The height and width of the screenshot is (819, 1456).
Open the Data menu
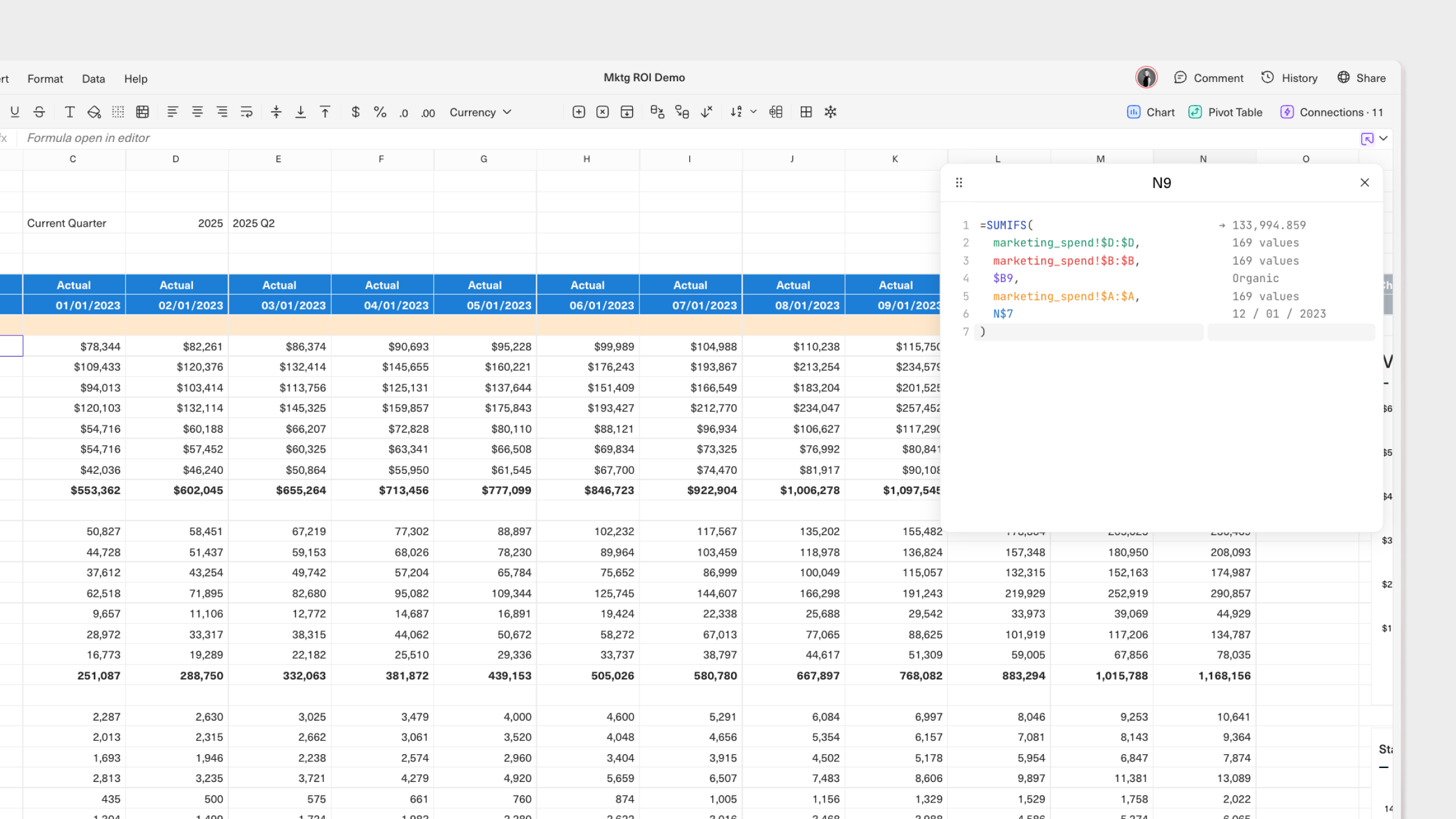pyautogui.click(x=93, y=79)
